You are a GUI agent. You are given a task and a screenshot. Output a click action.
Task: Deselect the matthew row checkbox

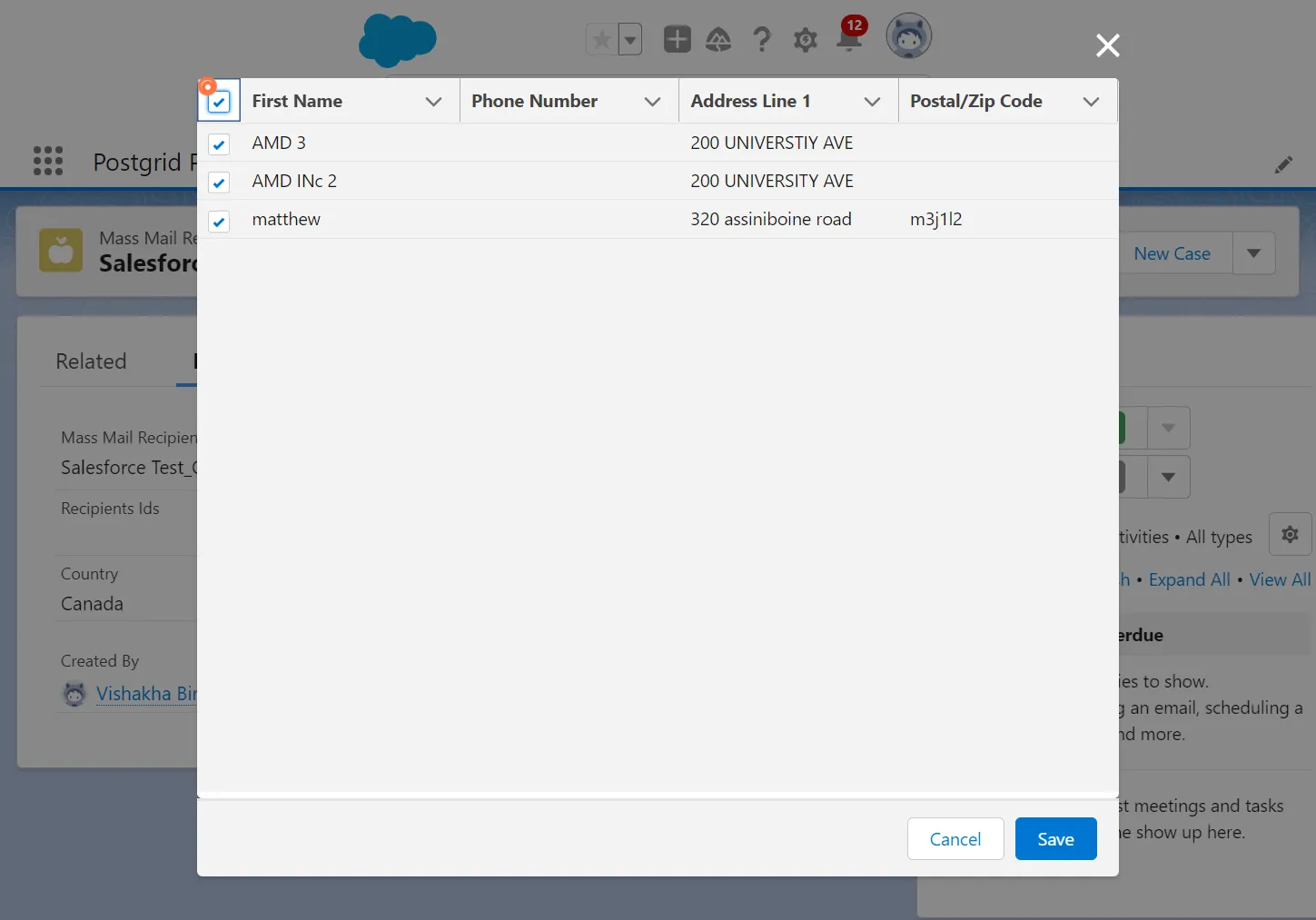[x=219, y=222]
